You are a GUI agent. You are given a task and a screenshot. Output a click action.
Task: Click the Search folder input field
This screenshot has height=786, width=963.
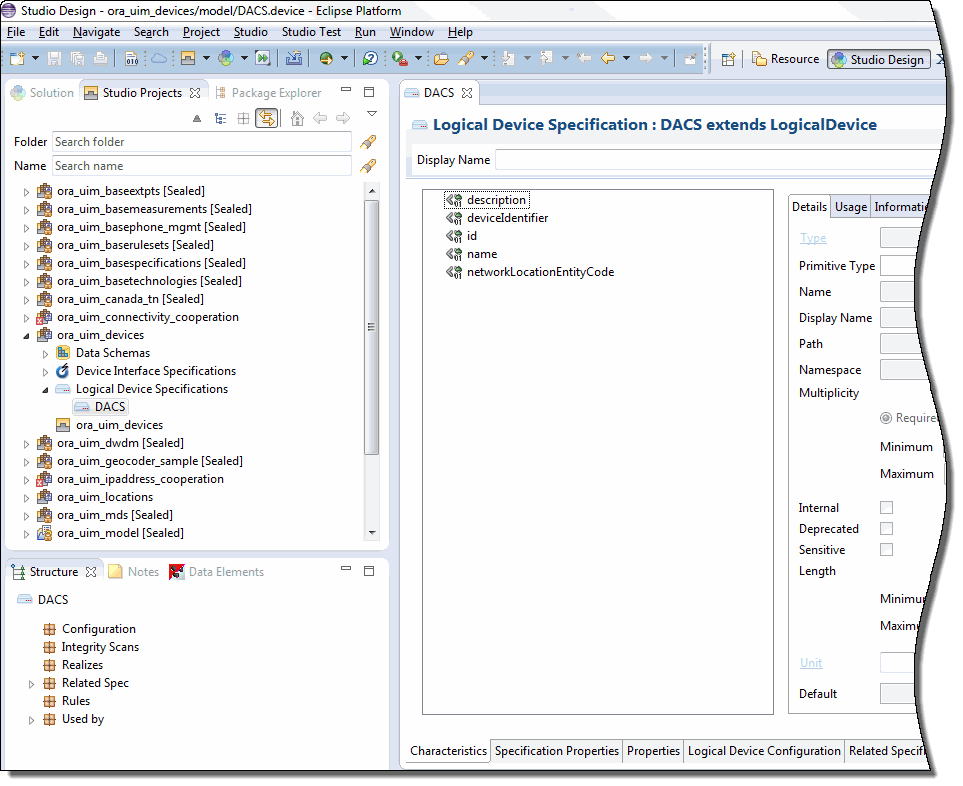pyautogui.click(x=202, y=142)
